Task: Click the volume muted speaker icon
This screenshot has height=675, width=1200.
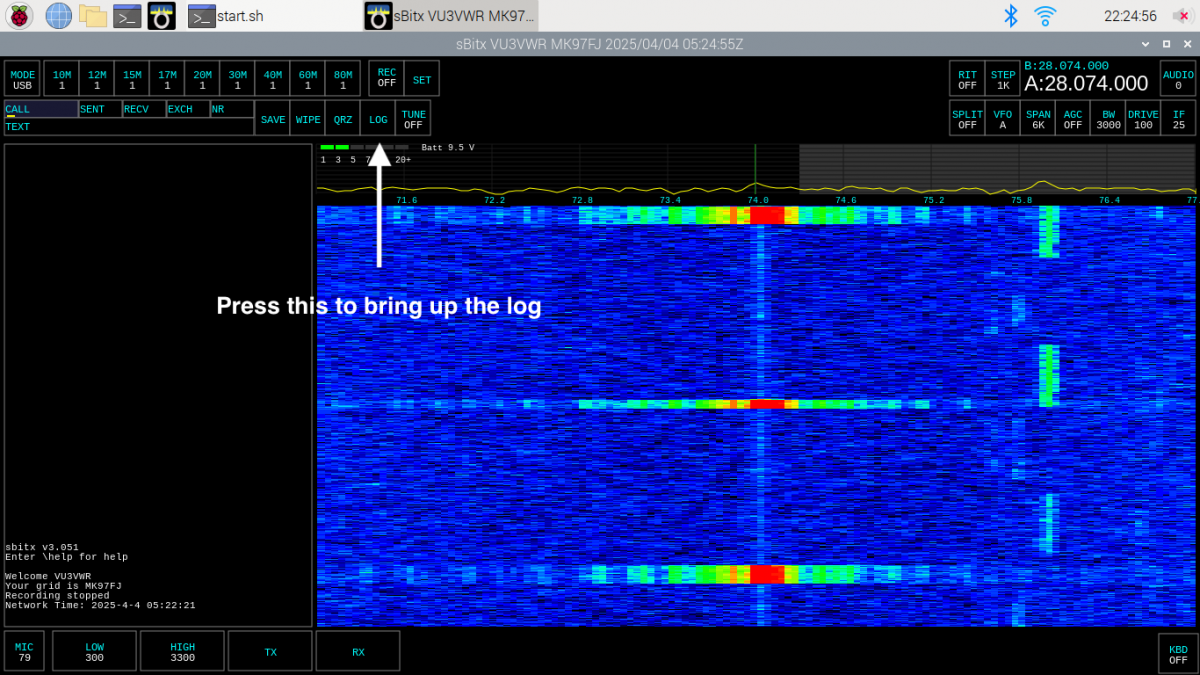Action: click(x=1181, y=16)
